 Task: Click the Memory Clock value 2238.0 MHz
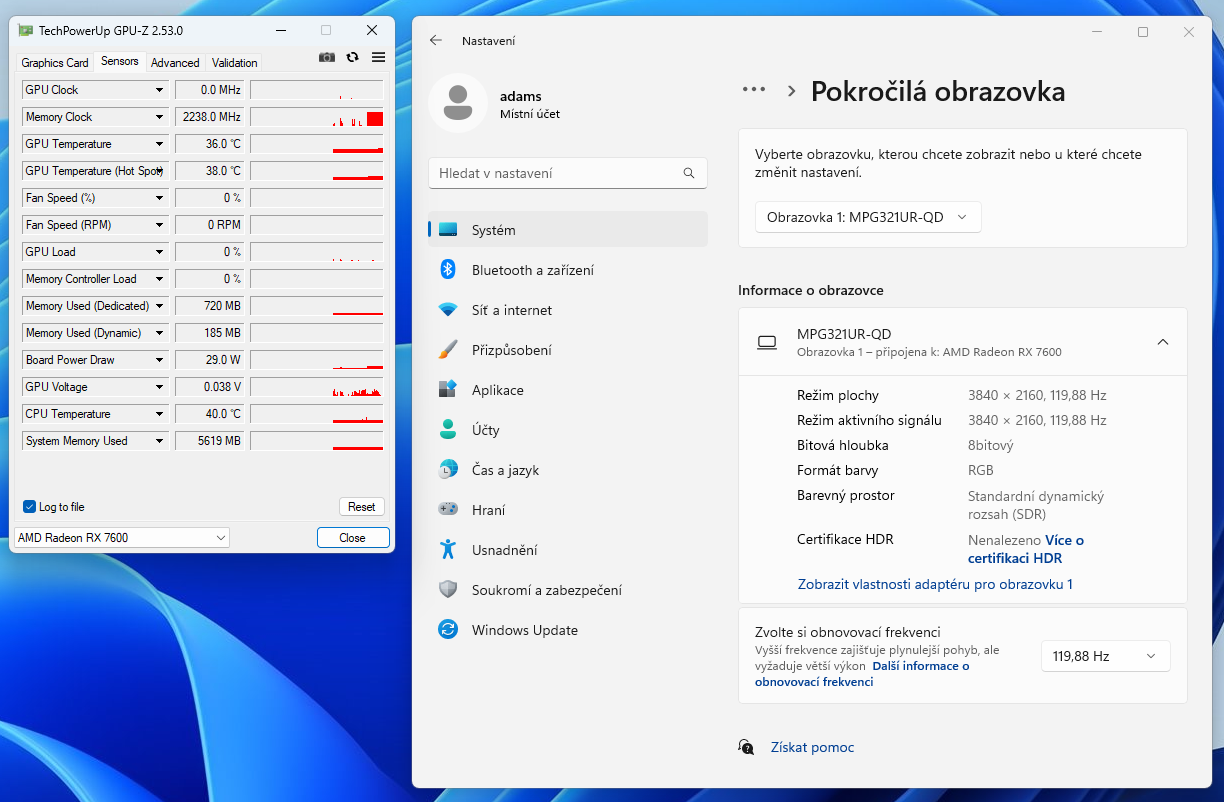point(209,117)
